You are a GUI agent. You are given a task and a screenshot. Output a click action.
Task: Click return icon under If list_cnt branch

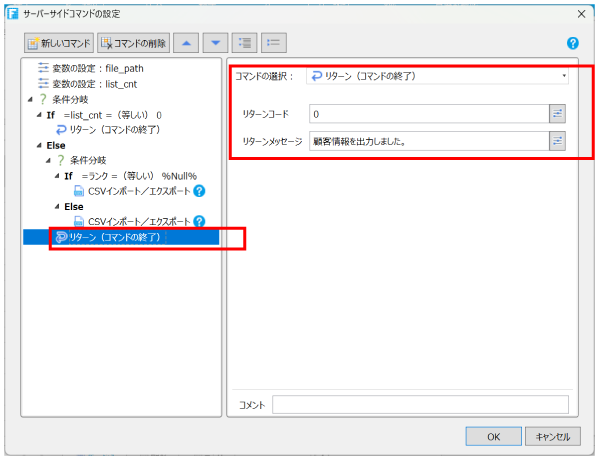[61, 130]
